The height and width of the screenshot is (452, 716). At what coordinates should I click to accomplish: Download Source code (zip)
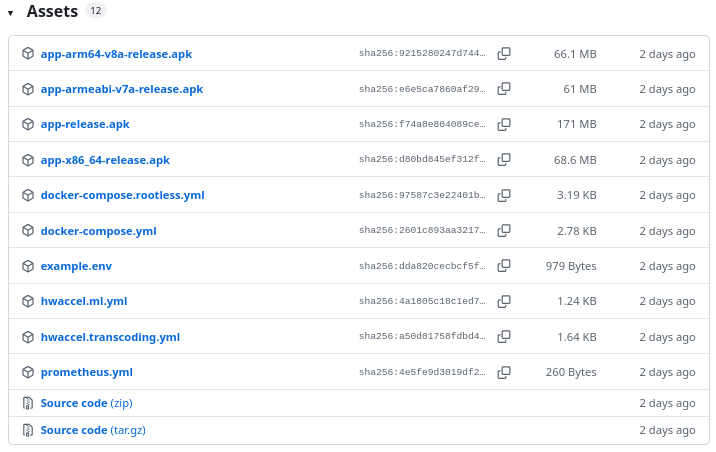click(86, 403)
